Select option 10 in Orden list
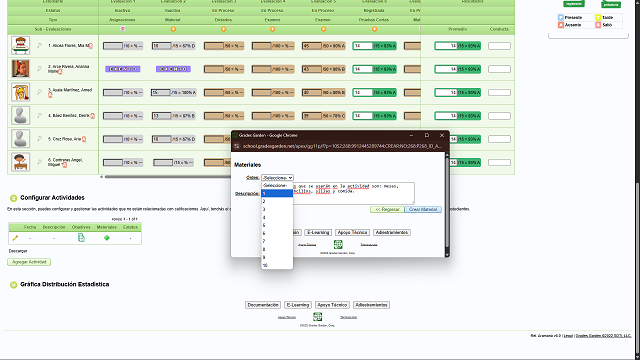Image resolution: width=640 pixels, height=360 pixels. 277,265
